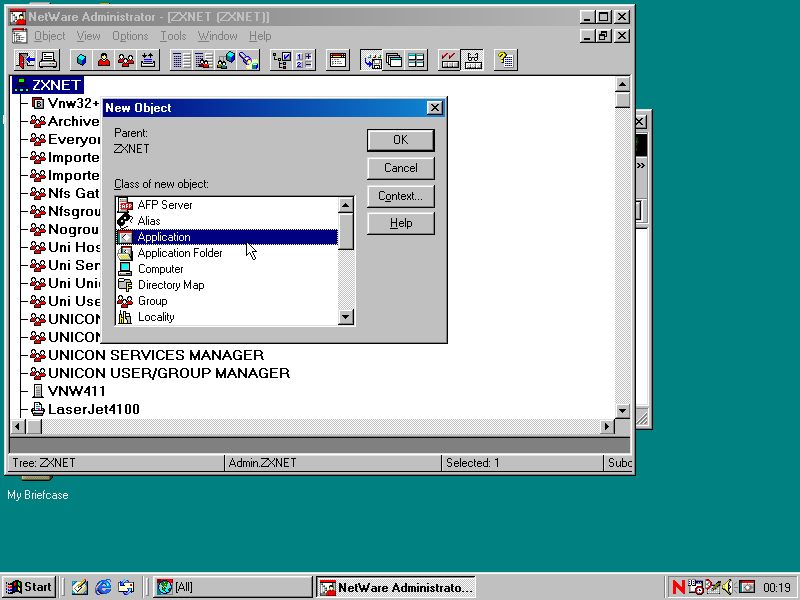The width and height of the screenshot is (800, 600).
Task: Click the NDS Browser window toolbar icon
Action: coord(338,60)
